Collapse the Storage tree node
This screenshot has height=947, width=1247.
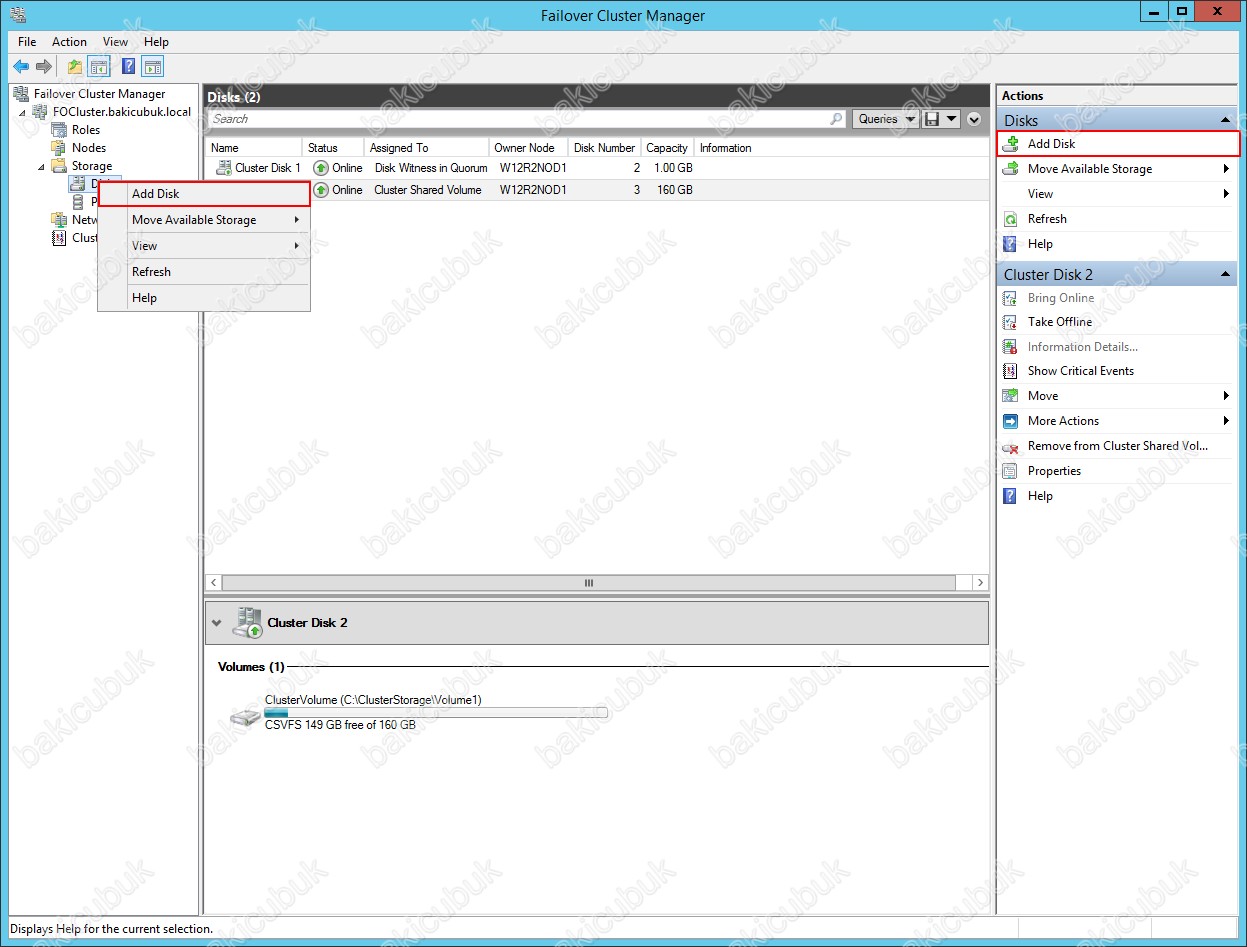click(x=42, y=167)
